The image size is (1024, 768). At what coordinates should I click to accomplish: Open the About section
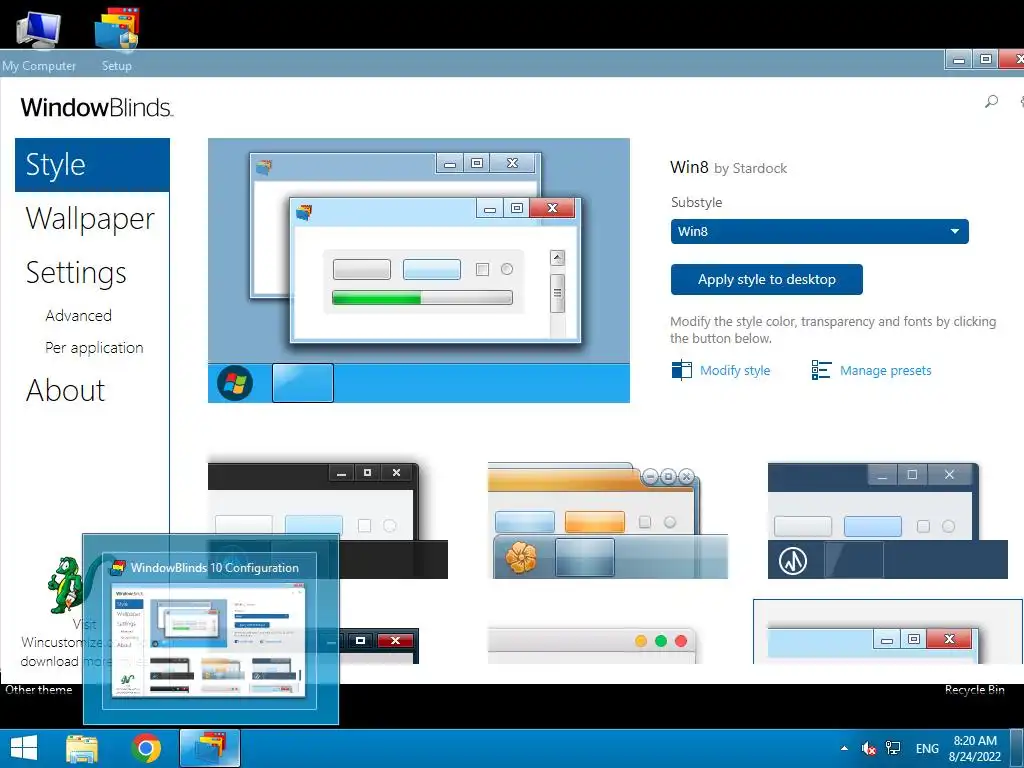65,391
